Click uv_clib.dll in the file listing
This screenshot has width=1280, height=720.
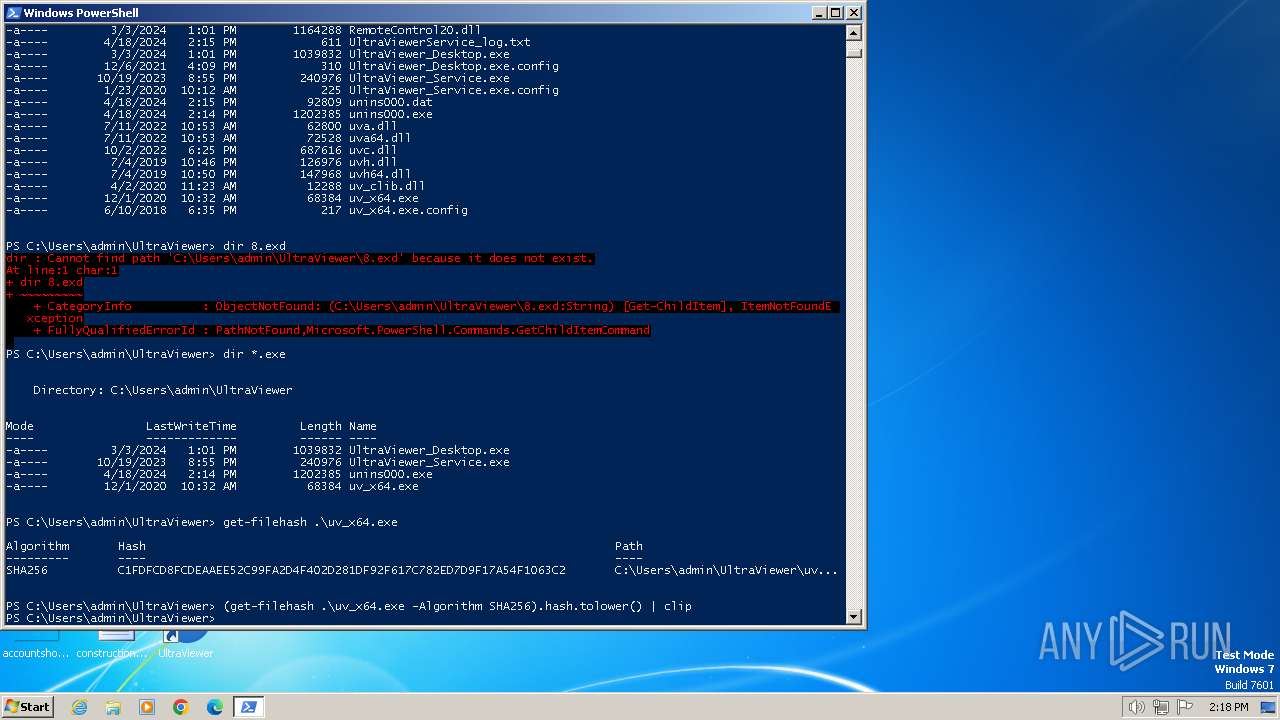pyautogui.click(x=387, y=186)
